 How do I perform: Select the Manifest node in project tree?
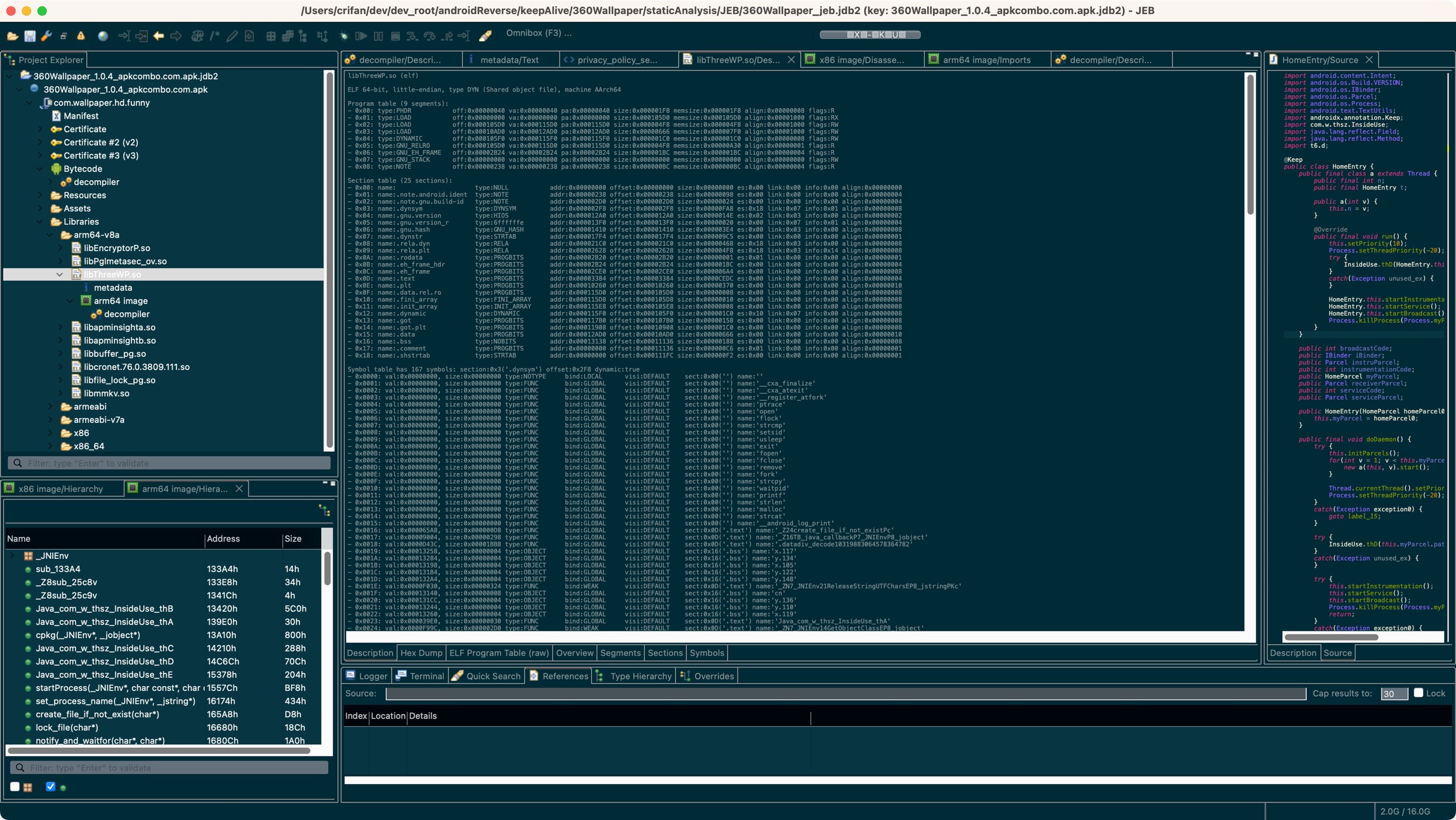tap(81, 116)
